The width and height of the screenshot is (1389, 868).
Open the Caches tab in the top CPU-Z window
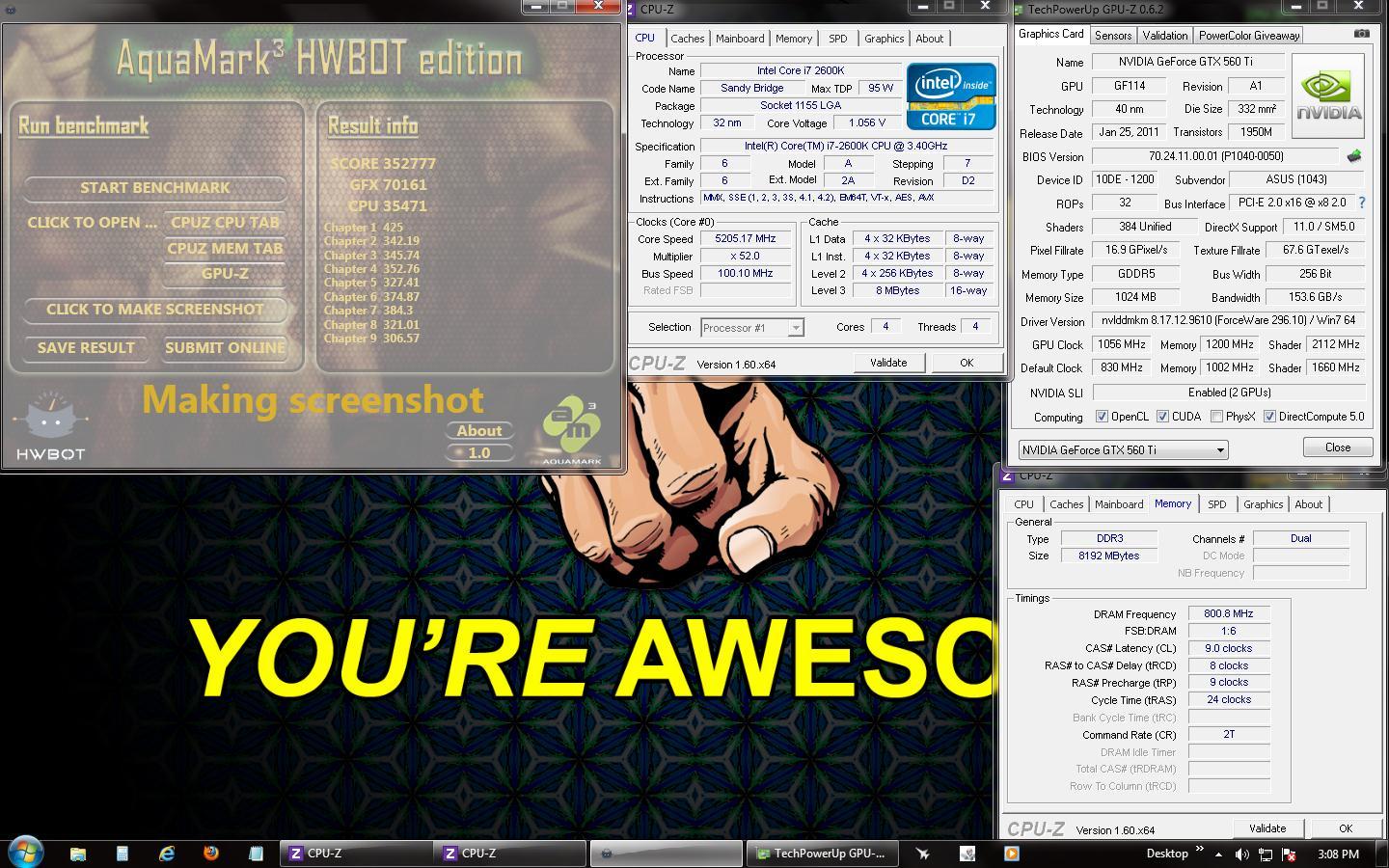coord(687,39)
